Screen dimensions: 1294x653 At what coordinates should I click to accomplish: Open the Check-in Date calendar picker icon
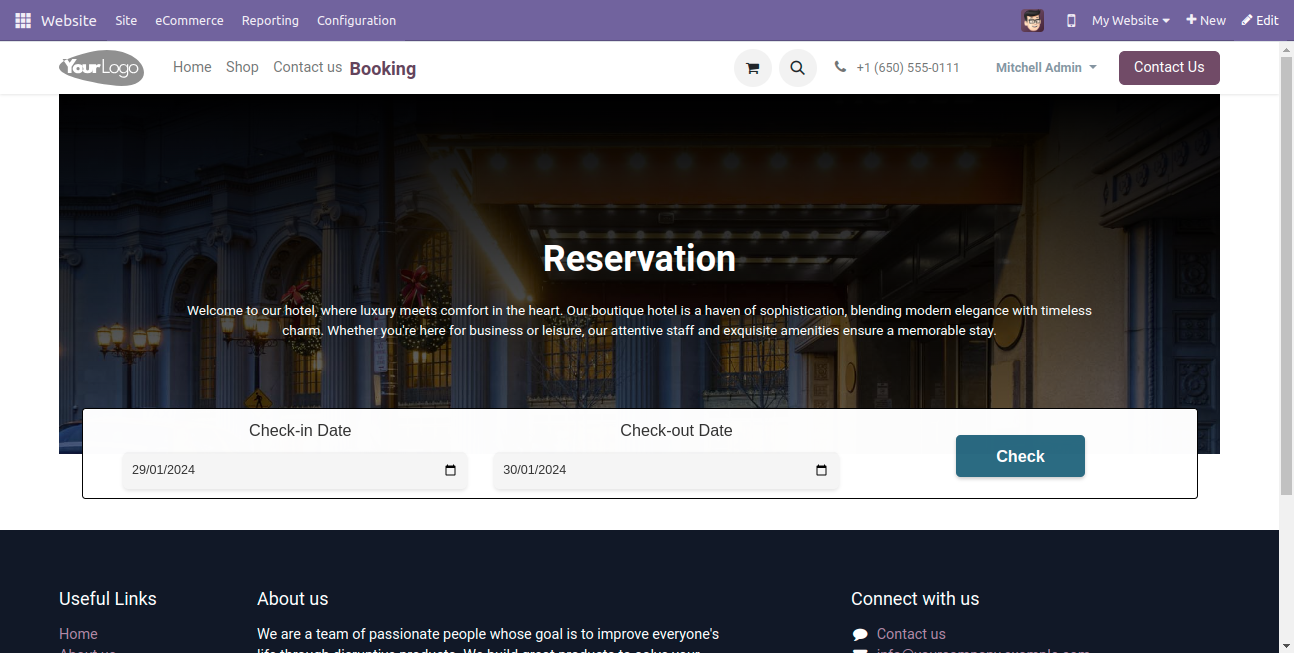coord(450,470)
